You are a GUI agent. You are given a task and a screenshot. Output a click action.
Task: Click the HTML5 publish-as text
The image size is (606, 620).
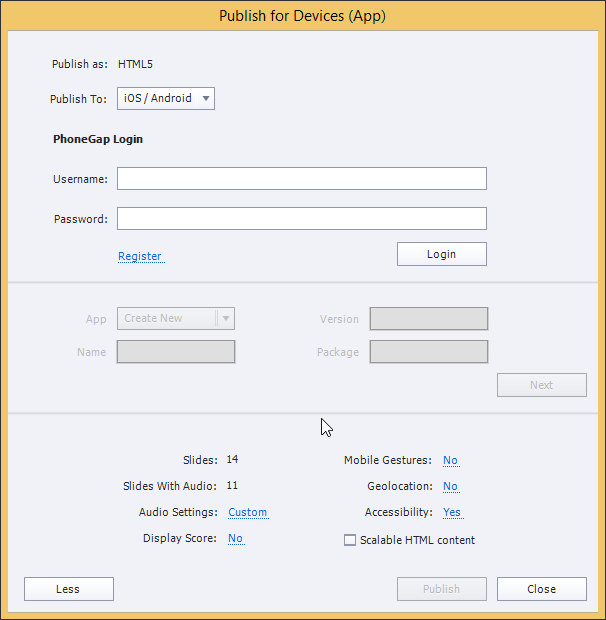pos(135,64)
